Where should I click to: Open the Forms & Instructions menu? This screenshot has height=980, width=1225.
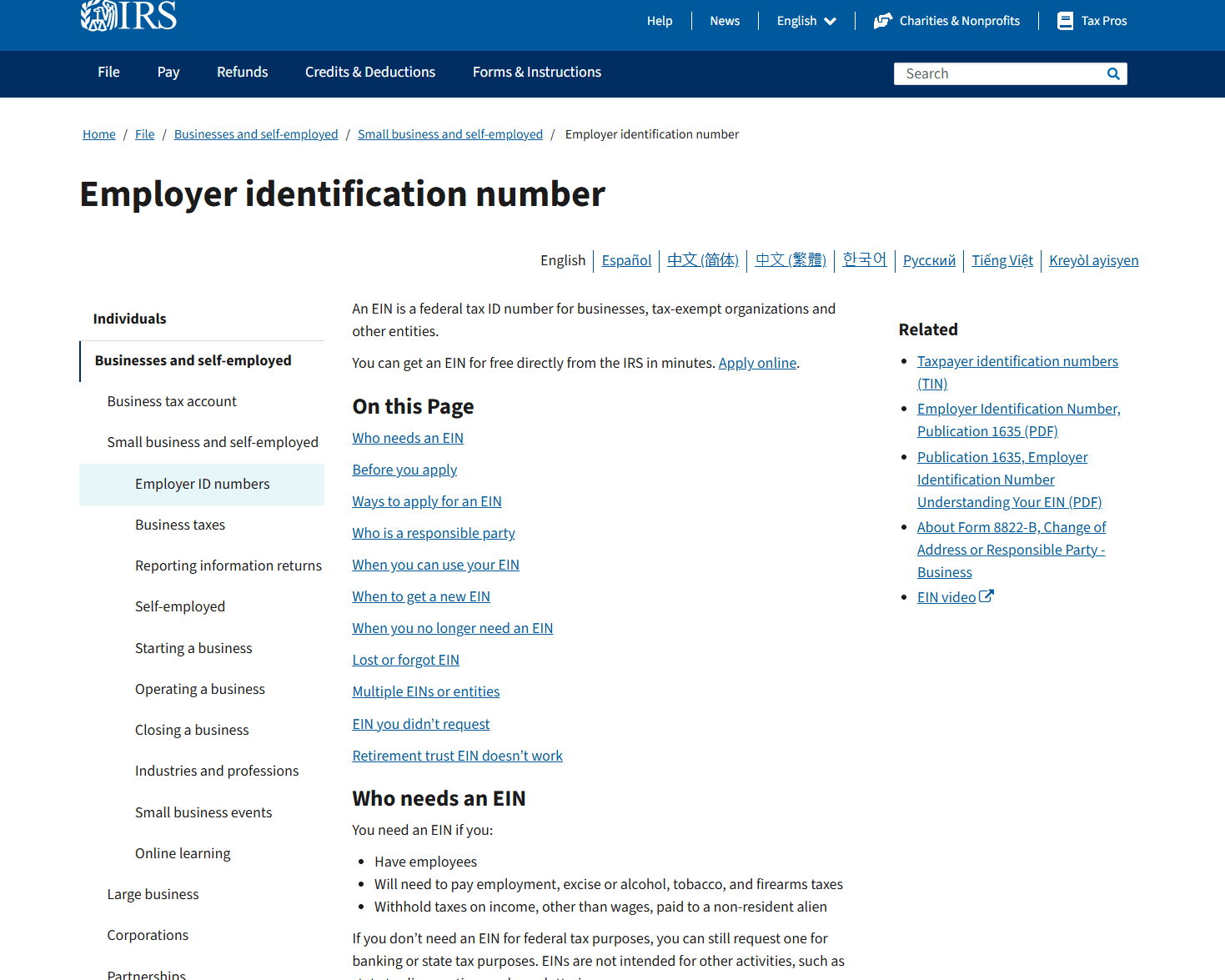(x=536, y=73)
